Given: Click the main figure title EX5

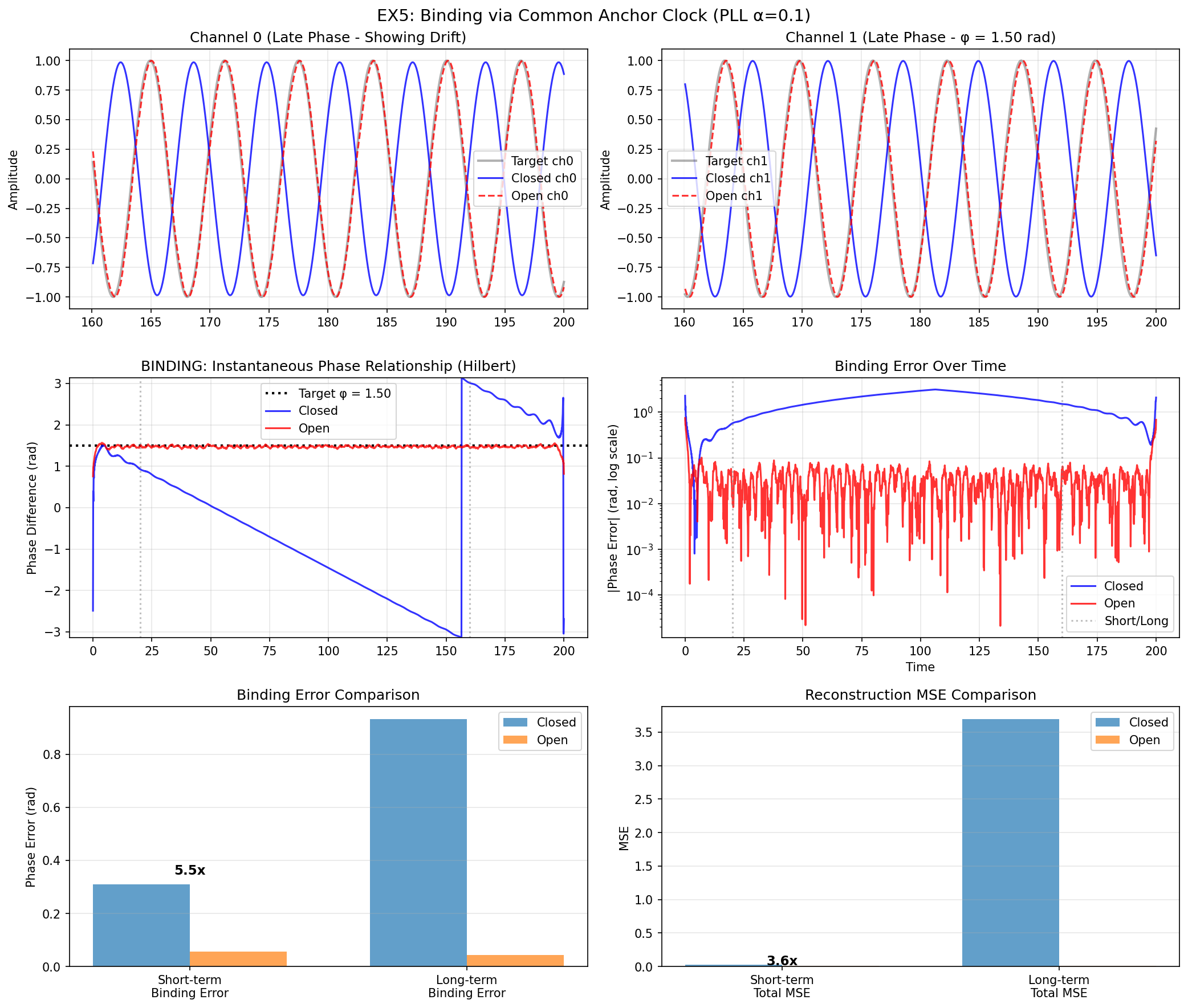Looking at the screenshot, I should [x=593, y=15].
